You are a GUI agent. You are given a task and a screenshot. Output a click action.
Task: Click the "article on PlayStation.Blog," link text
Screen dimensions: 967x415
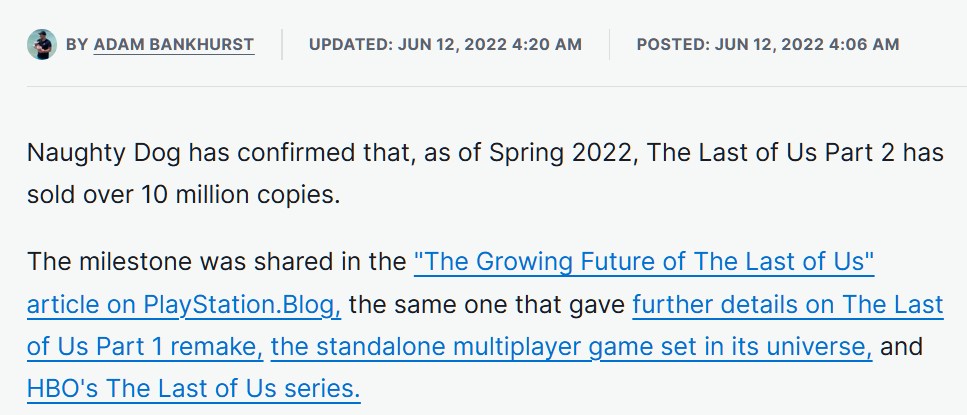pos(184,305)
